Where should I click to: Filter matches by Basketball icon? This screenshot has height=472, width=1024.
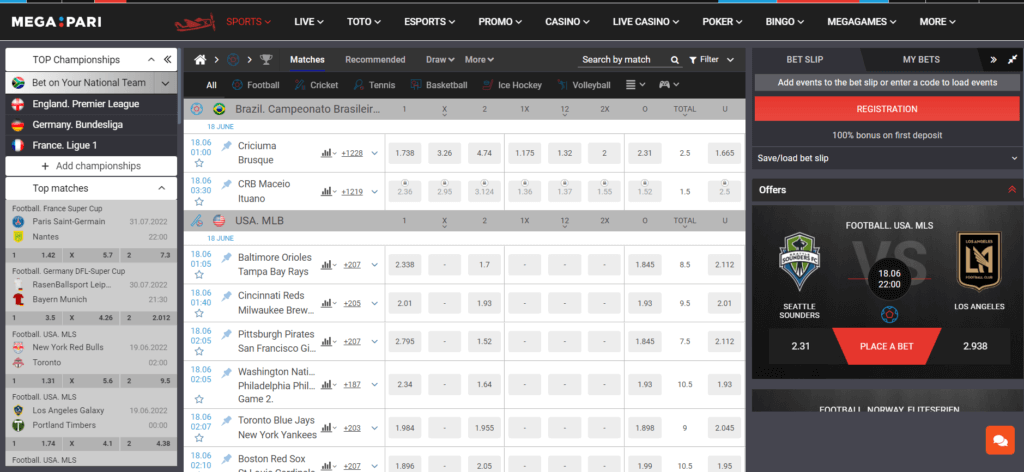coord(416,85)
